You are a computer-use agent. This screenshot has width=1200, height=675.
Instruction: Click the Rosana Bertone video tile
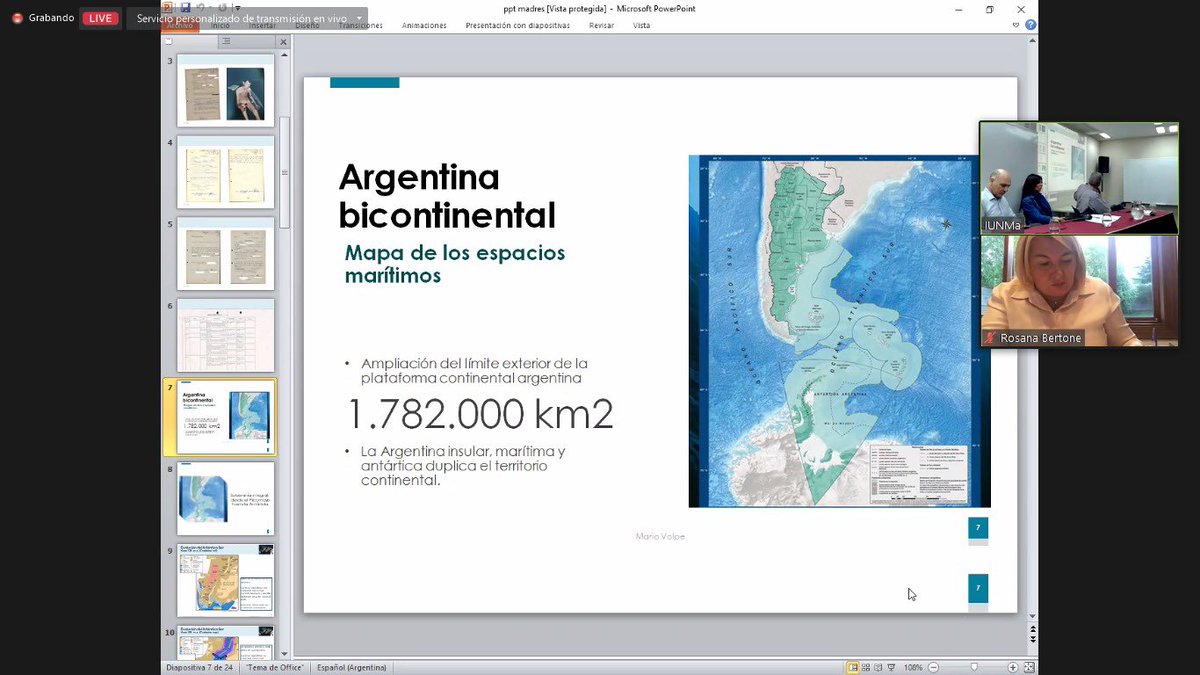coord(1079,291)
